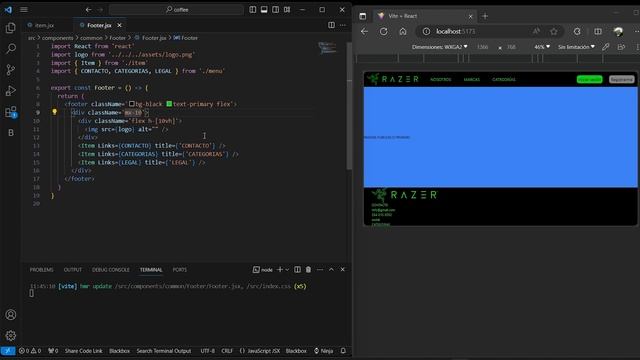Click the bg-black color swatch in code
This screenshot has height=360, width=640.
pyautogui.click(x=132, y=104)
